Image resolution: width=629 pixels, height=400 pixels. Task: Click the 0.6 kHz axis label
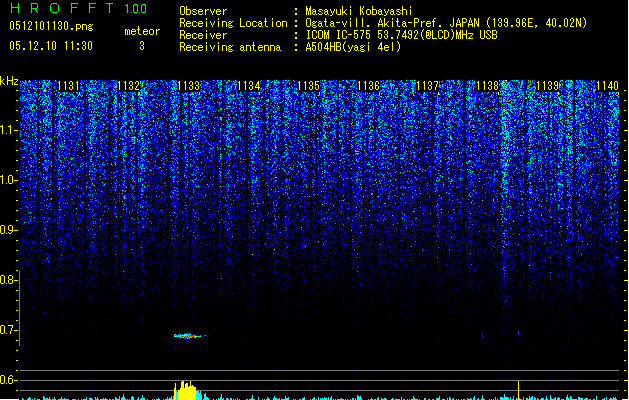(x=8, y=380)
